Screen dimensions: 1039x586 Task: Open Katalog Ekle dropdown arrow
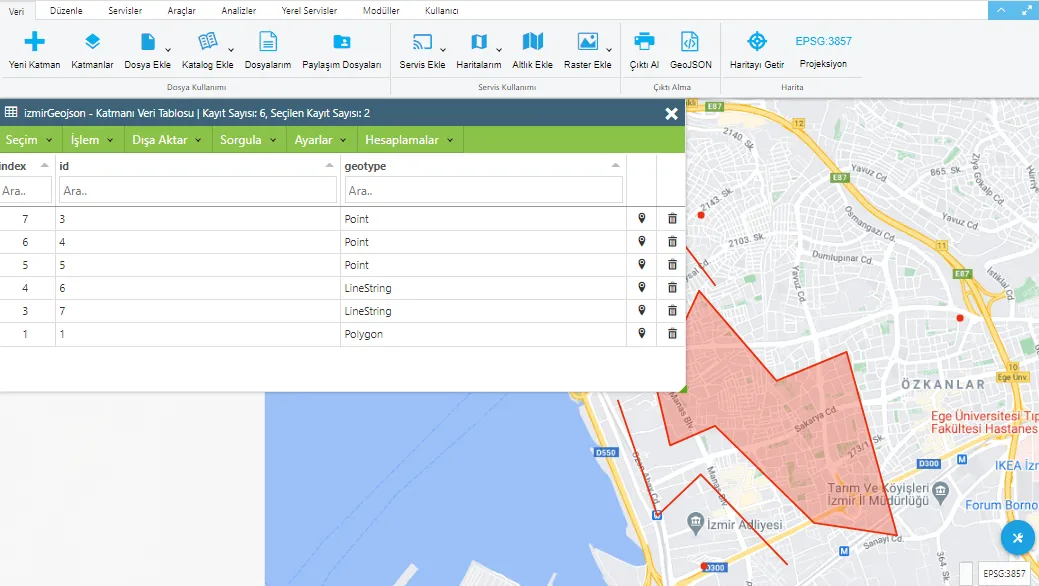point(231,50)
